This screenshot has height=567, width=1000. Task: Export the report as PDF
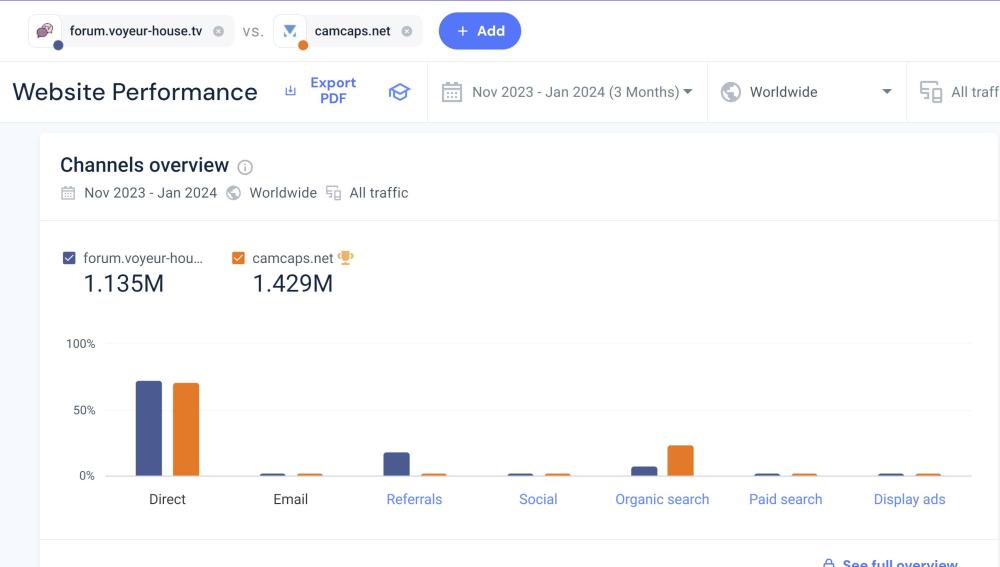click(321, 91)
